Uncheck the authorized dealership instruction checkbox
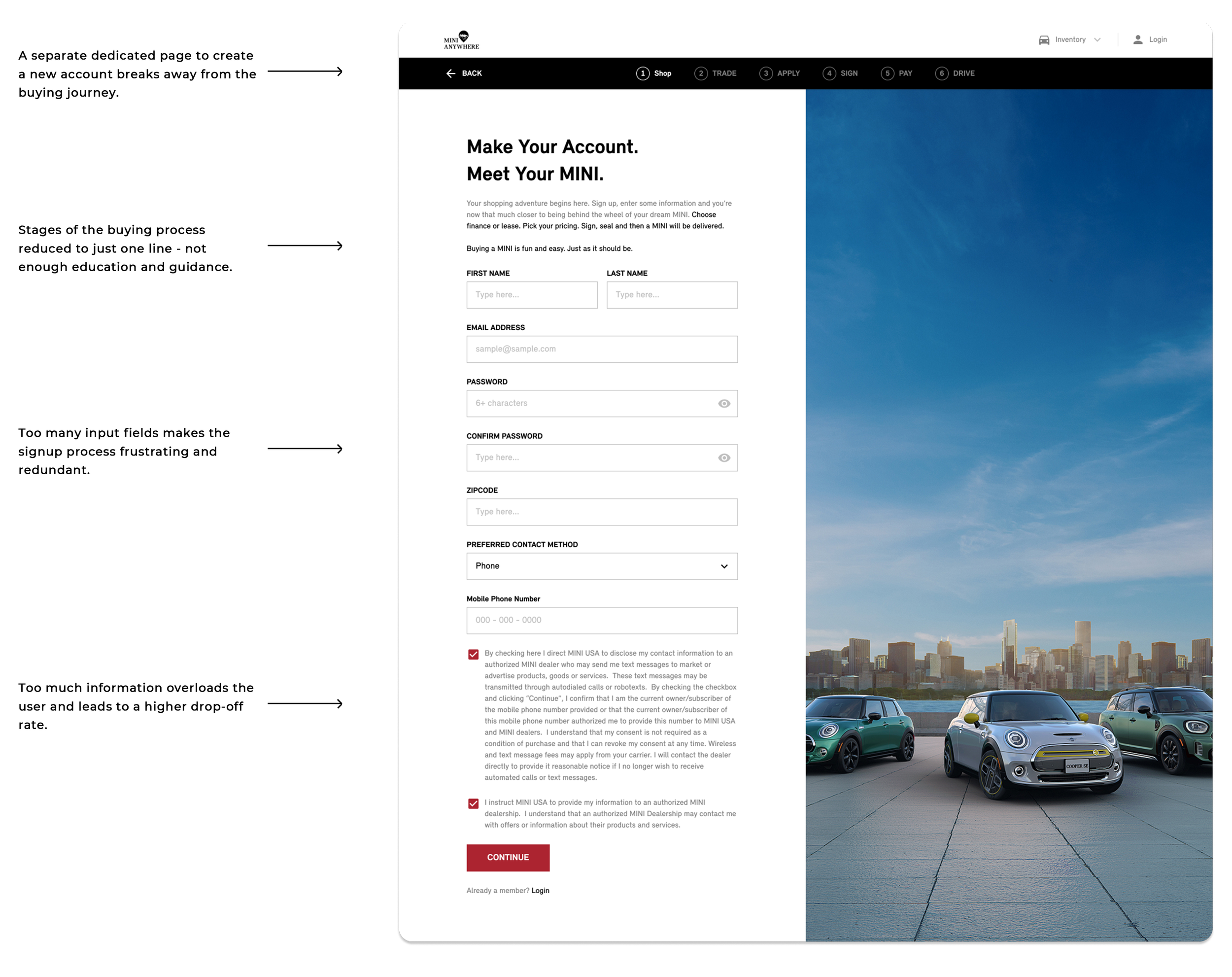Viewport: 1232px width, 977px height. 473,803
